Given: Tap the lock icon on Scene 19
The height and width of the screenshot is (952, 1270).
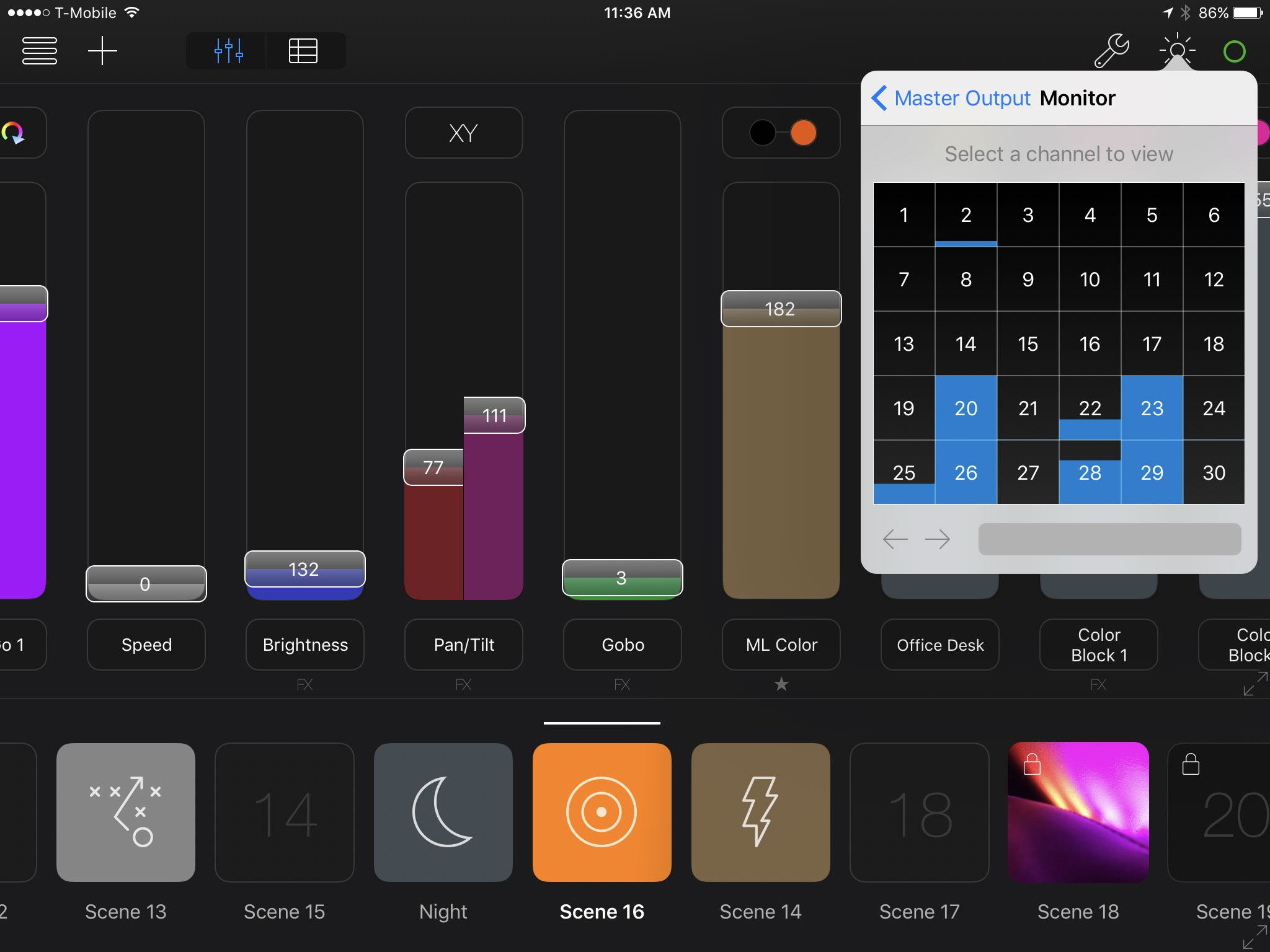Looking at the screenshot, I should 1191,764.
